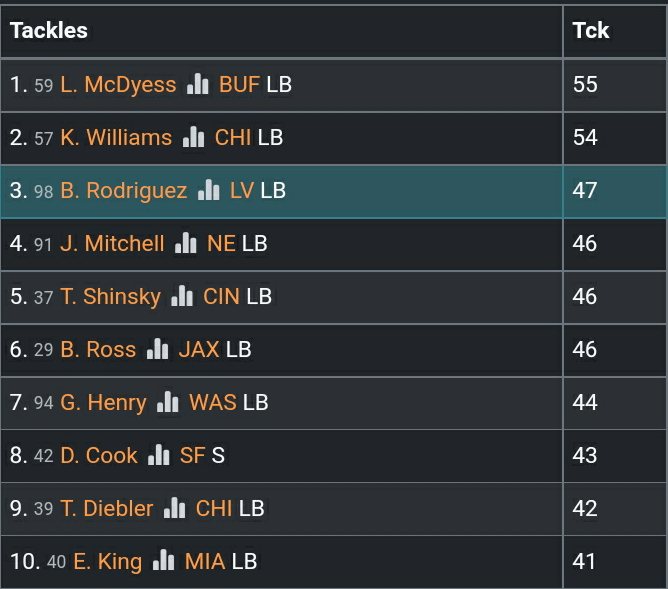This screenshot has width=668, height=589.
Task: Click bar chart icon beside T. Shinsky
Action: coord(181,296)
